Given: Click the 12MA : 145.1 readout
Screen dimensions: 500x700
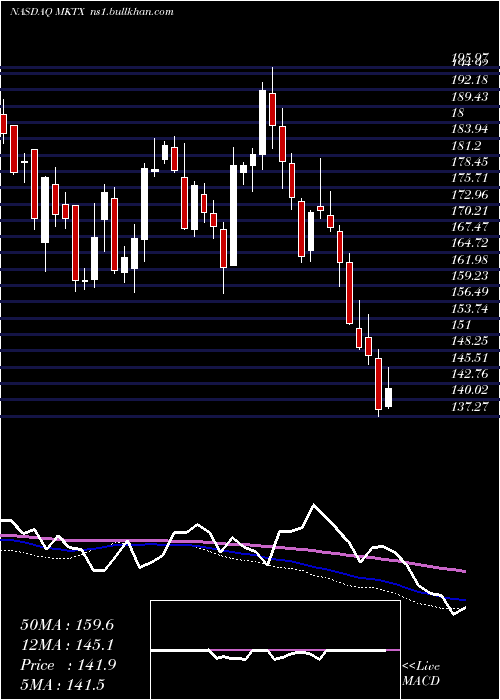Looking at the screenshot, I should tap(67, 645).
